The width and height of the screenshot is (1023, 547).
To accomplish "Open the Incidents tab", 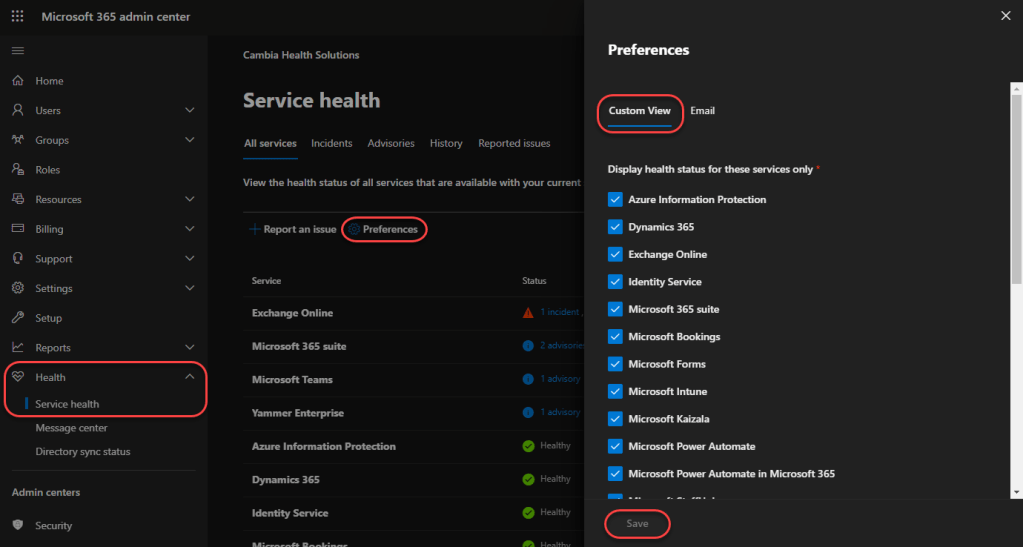I will [x=331, y=144].
